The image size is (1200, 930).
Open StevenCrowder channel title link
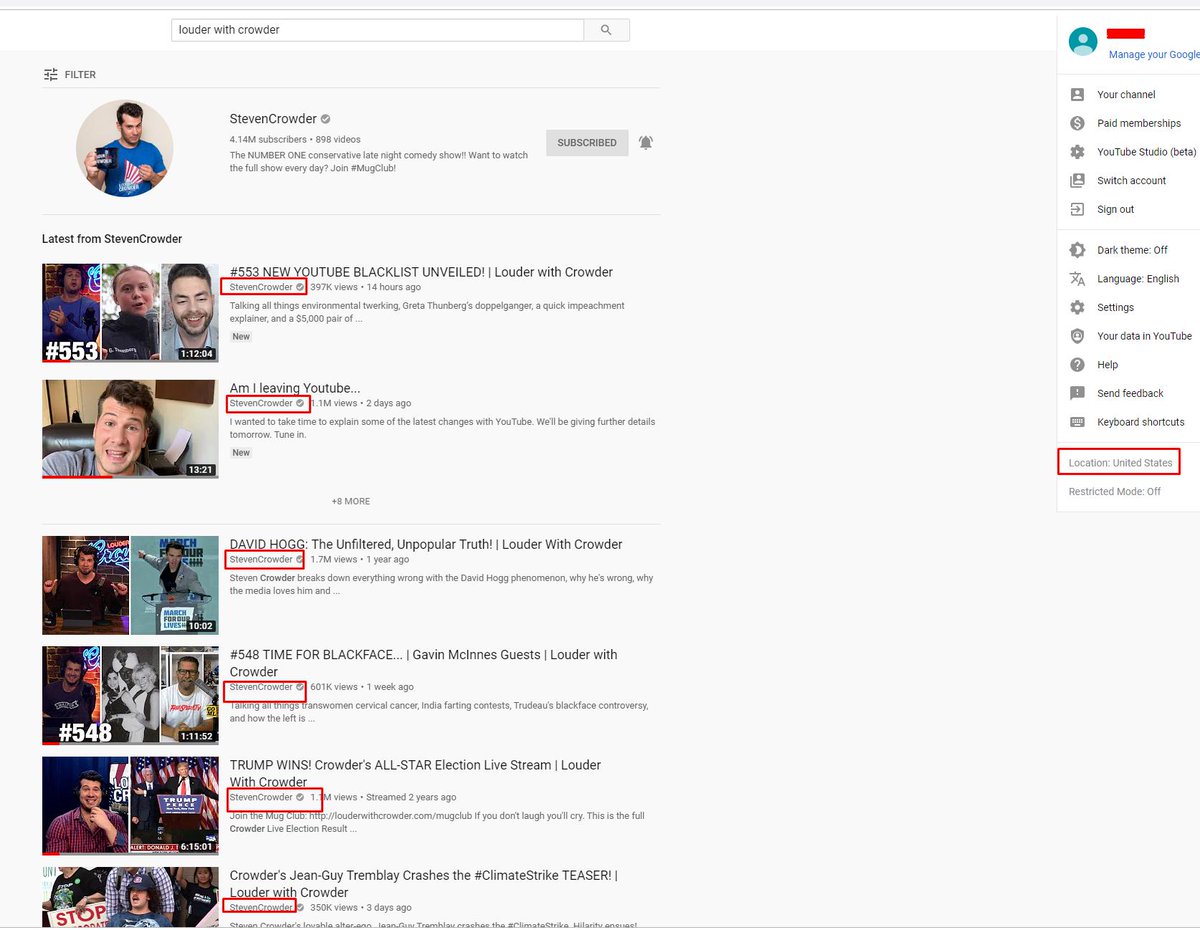(273, 119)
